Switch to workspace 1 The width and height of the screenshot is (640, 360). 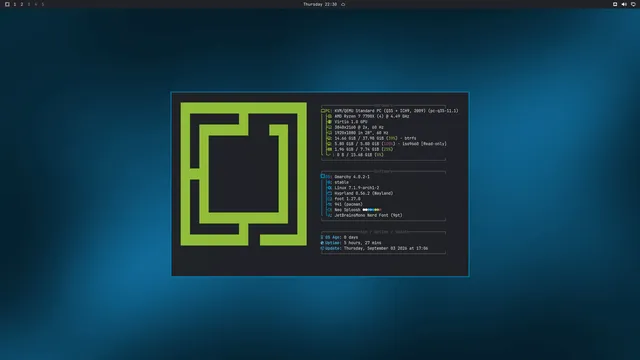[x=15, y=4]
